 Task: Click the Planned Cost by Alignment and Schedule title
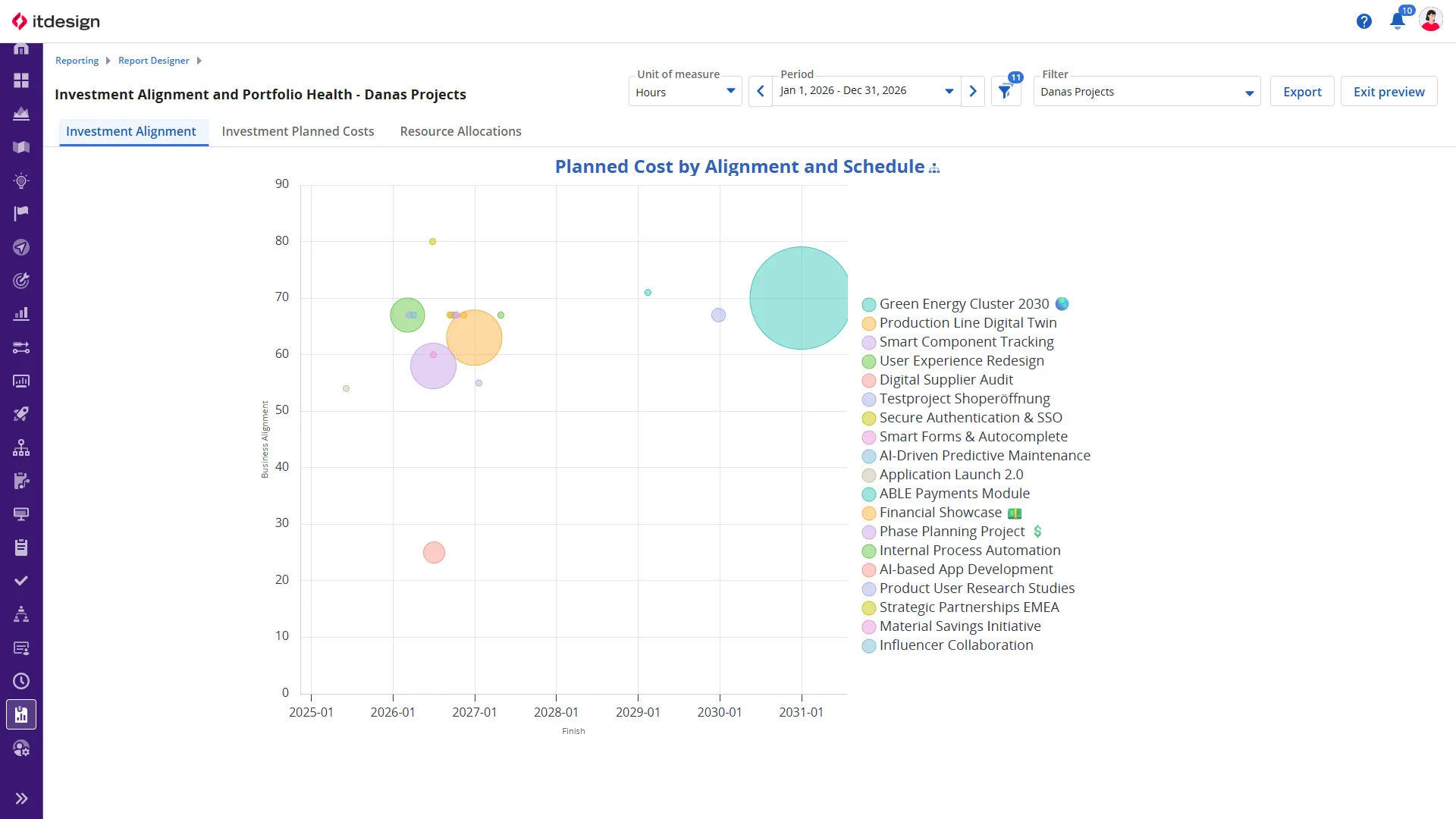pyautogui.click(x=739, y=167)
